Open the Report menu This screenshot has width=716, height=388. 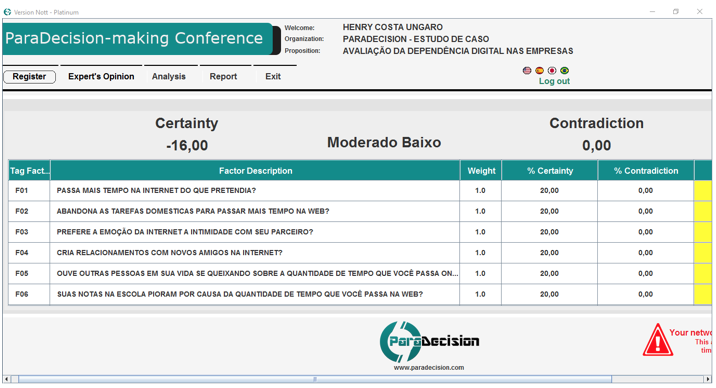click(223, 77)
